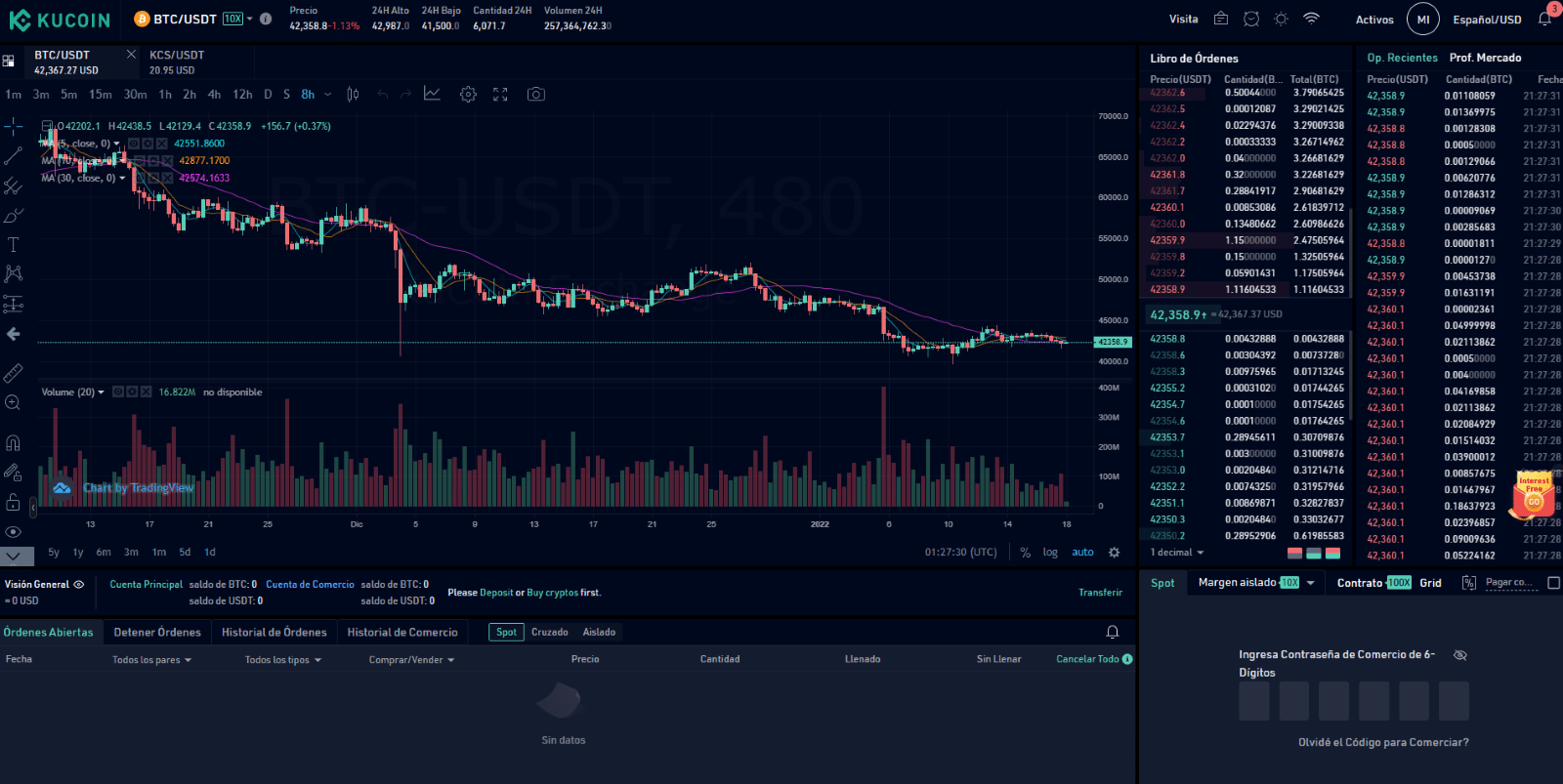The width and height of the screenshot is (1563, 784).
Task: Open chart settings gear in toolbar
Action: (468, 95)
